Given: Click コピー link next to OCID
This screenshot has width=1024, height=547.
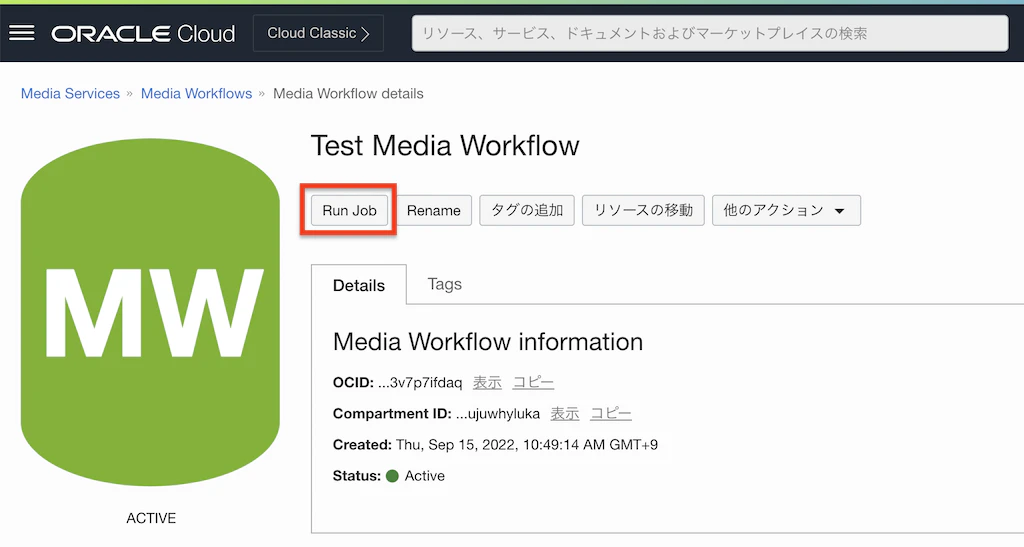Looking at the screenshot, I should 533,383.
